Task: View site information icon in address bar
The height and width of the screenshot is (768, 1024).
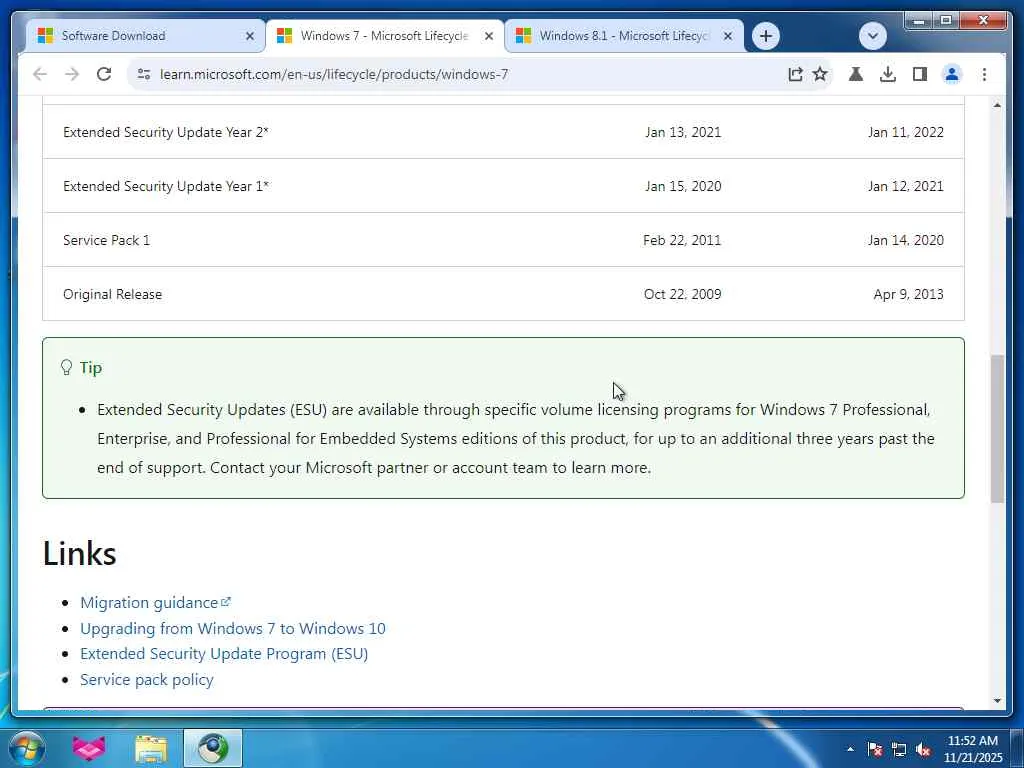Action: pos(144,74)
